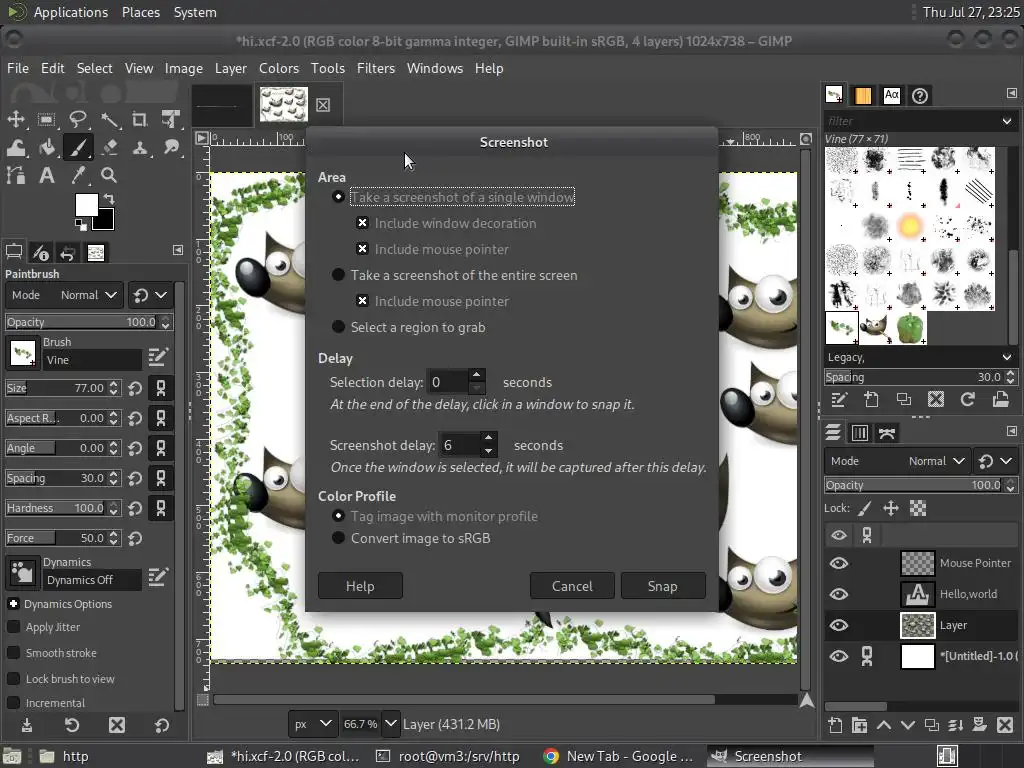Refresh brushes in Brushes panel
Screen dimensions: 1024x768
tap(968, 399)
